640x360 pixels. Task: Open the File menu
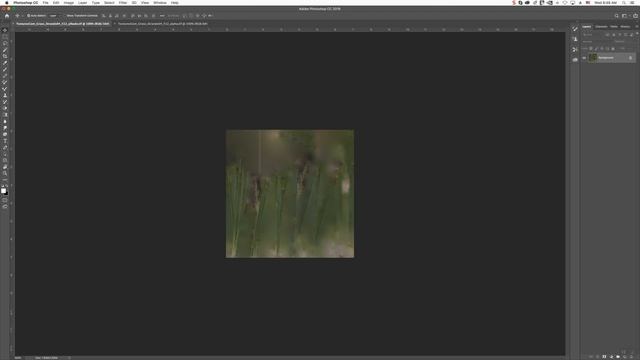click(x=45, y=2)
